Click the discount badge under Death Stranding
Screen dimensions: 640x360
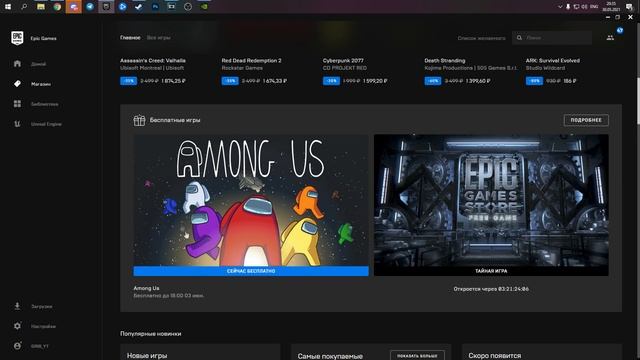(x=433, y=81)
